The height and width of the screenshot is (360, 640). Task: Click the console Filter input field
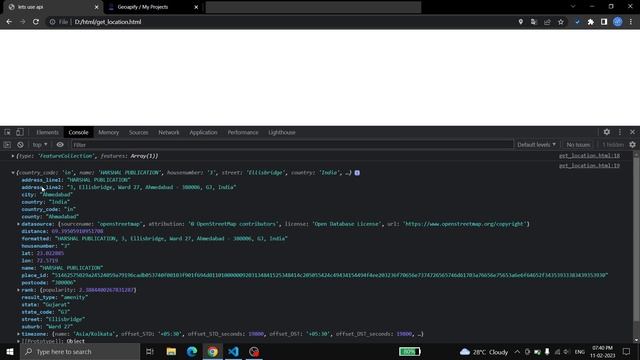(292, 144)
